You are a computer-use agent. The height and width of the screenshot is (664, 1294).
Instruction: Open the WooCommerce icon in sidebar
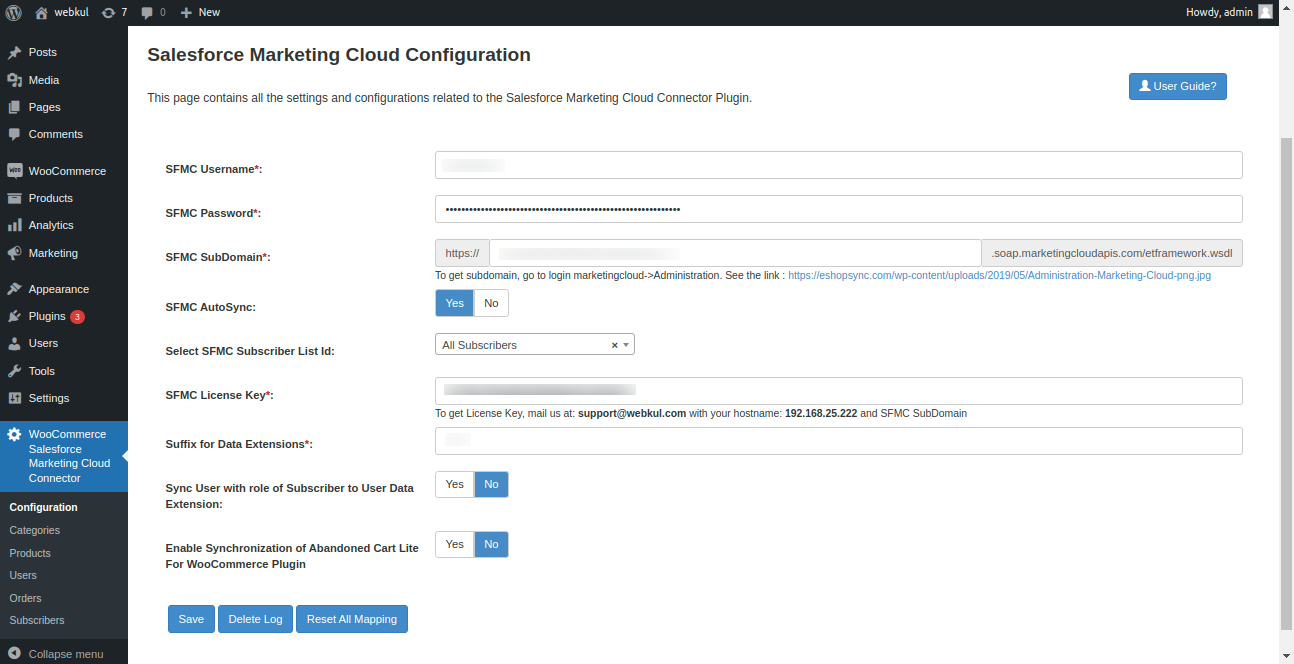14,171
